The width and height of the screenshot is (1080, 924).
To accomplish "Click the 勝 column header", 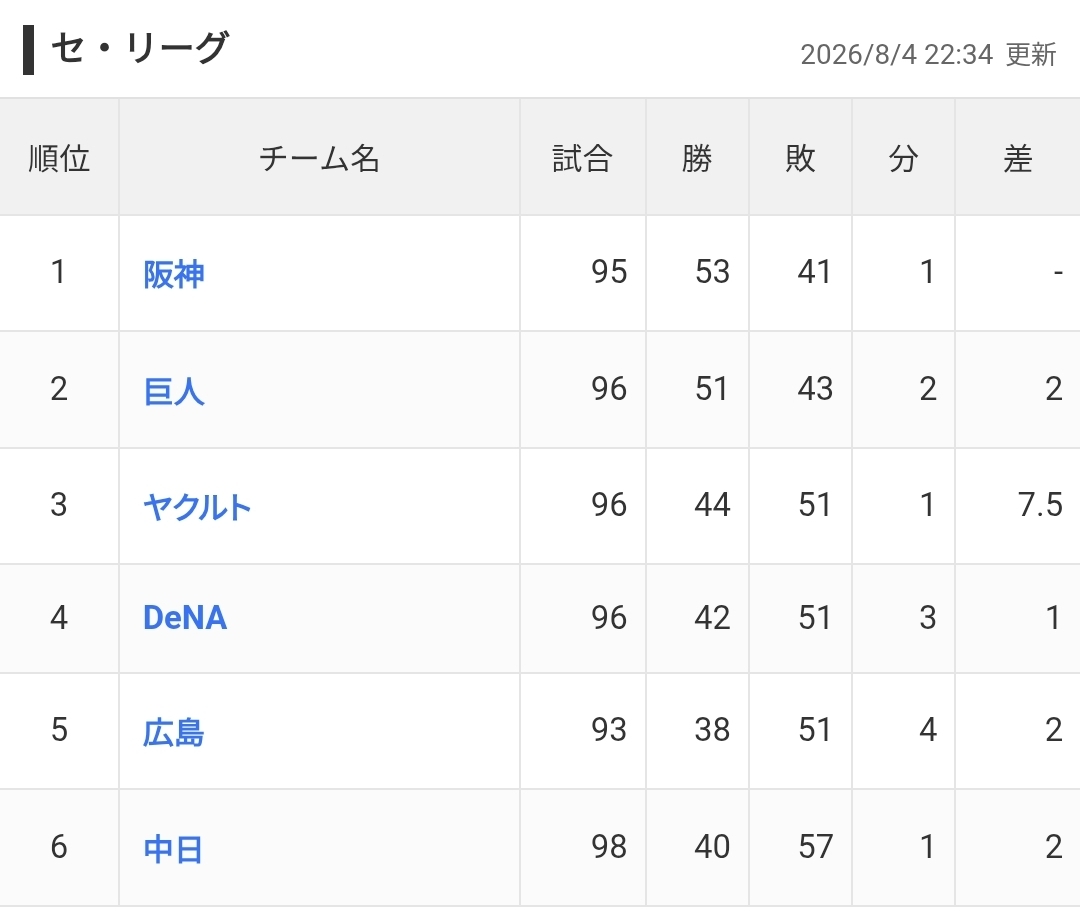I will pyautogui.click(x=697, y=158).
